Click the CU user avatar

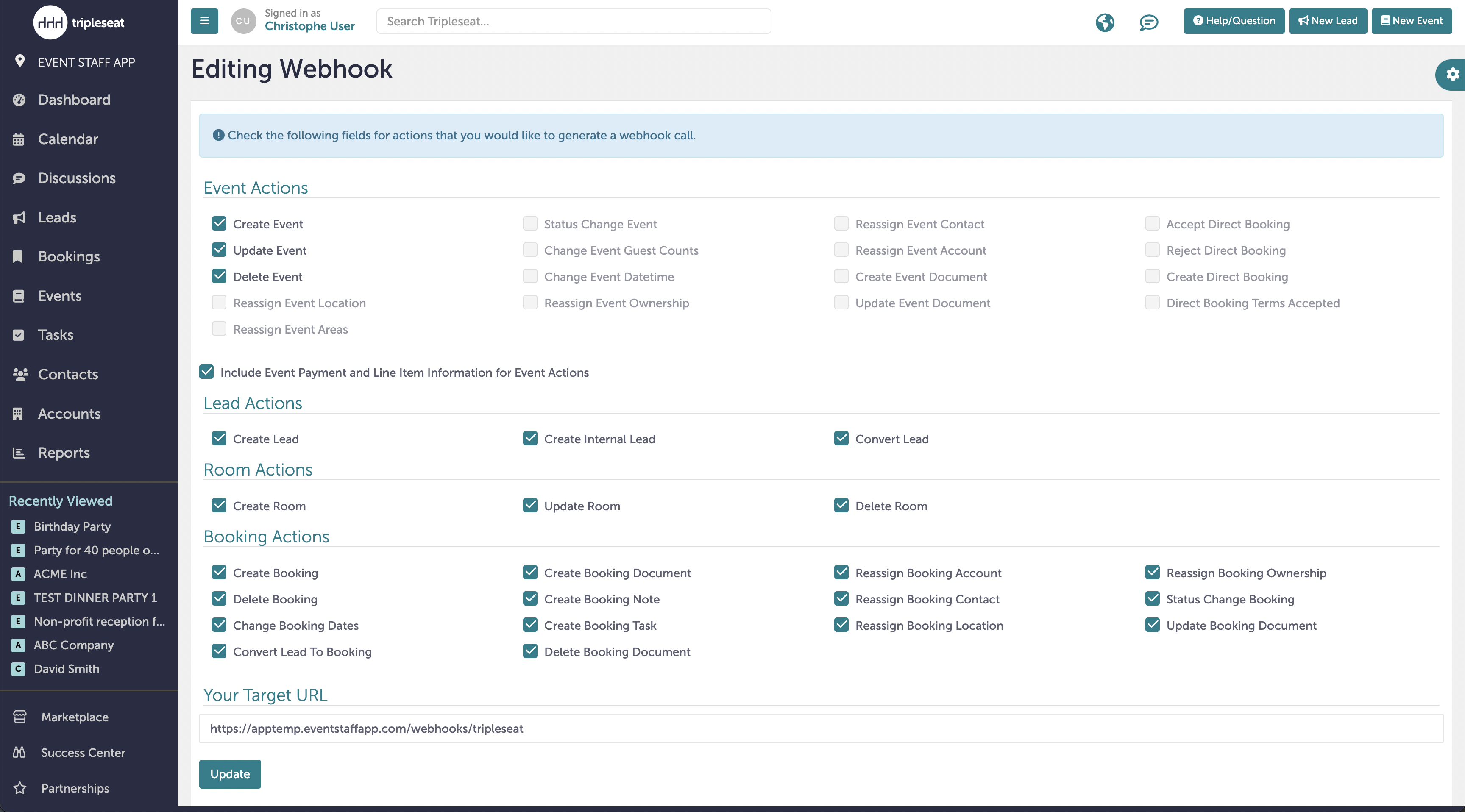243,21
